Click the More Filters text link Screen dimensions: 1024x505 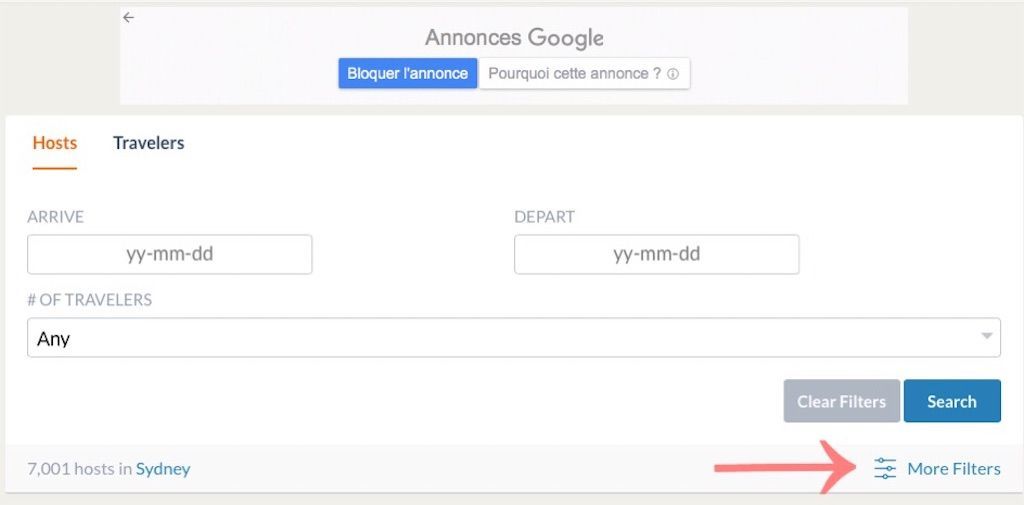point(953,469)
